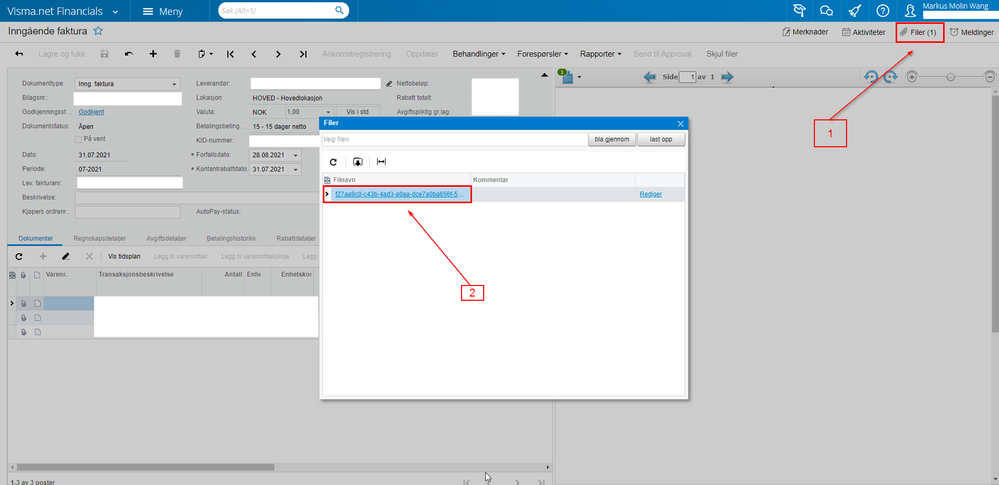999x485 pixels.
Task: Open the uploaded file link in Filer
Action: coord(399,194)
